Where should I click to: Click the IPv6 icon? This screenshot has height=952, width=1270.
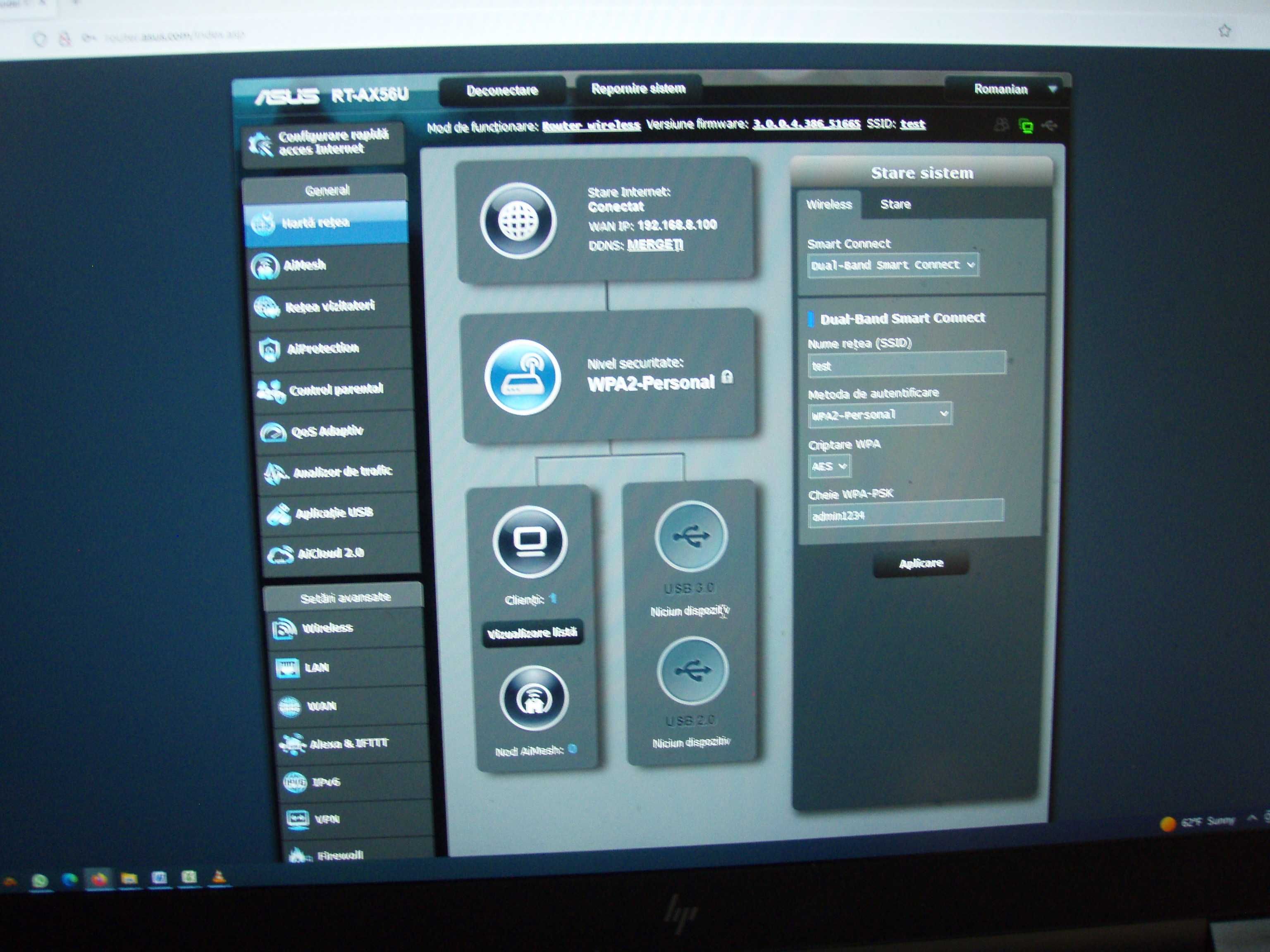pyautogui.click(x=295, y=782)
